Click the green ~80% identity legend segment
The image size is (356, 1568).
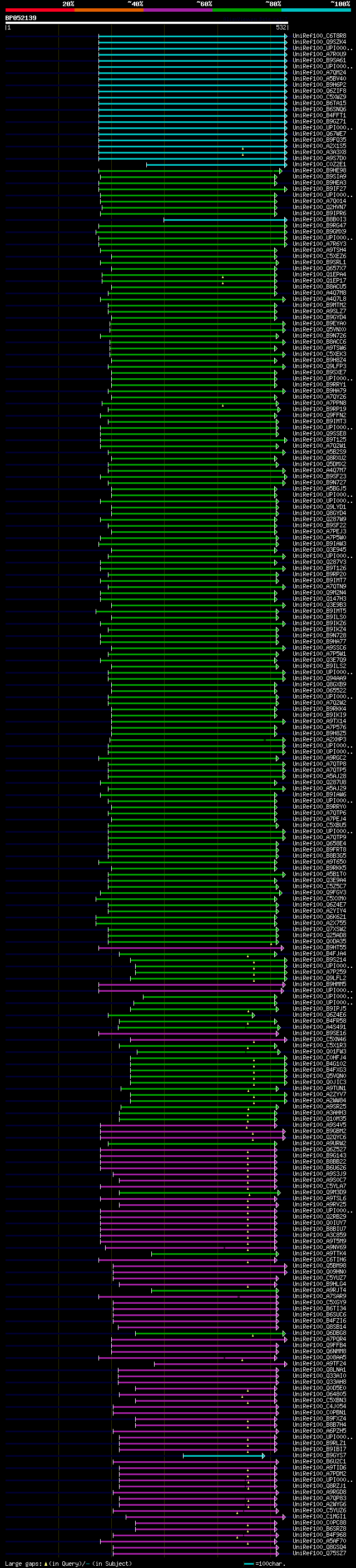(247, 10)
